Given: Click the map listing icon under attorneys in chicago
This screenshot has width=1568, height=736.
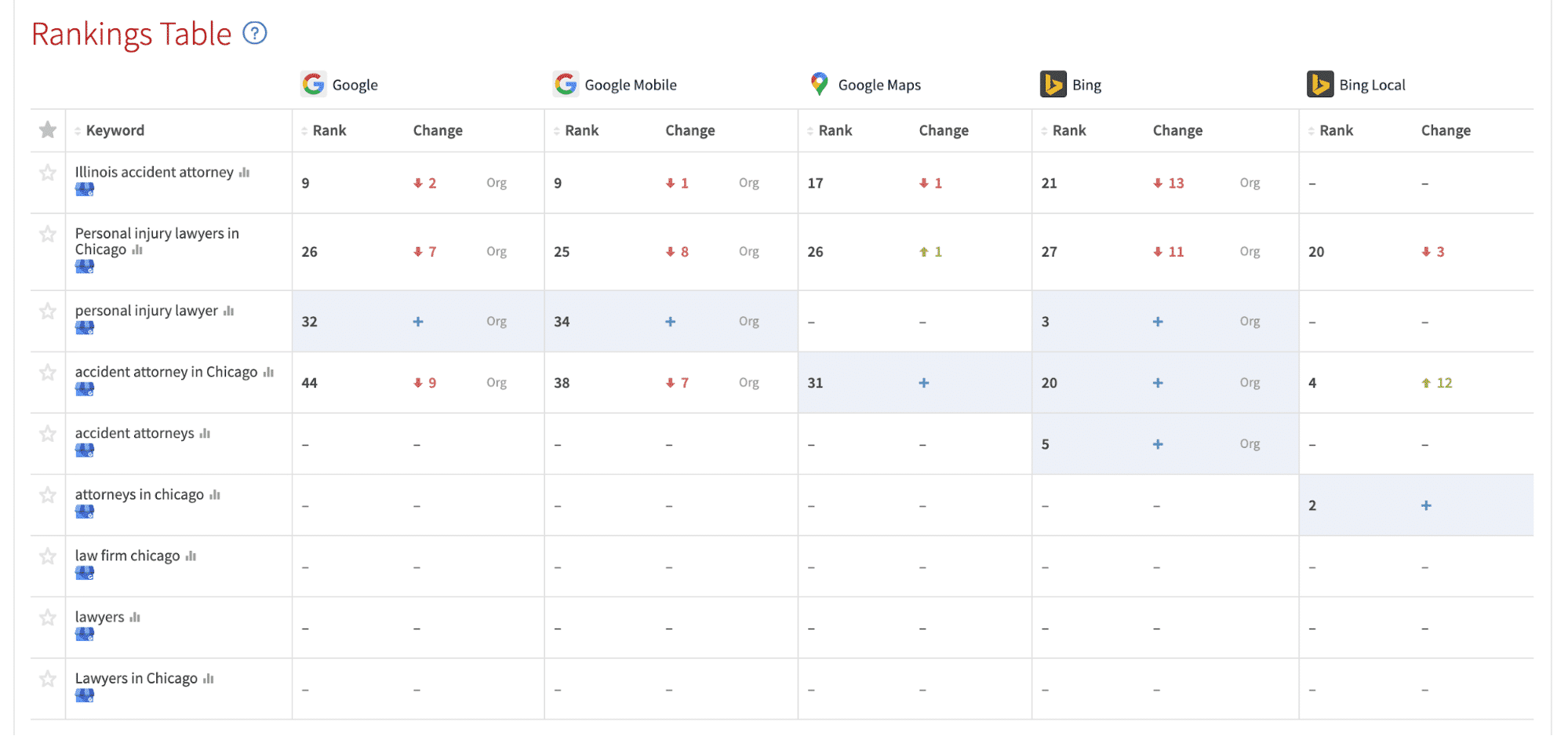Looking at the screenshot, I should [85, 512].
